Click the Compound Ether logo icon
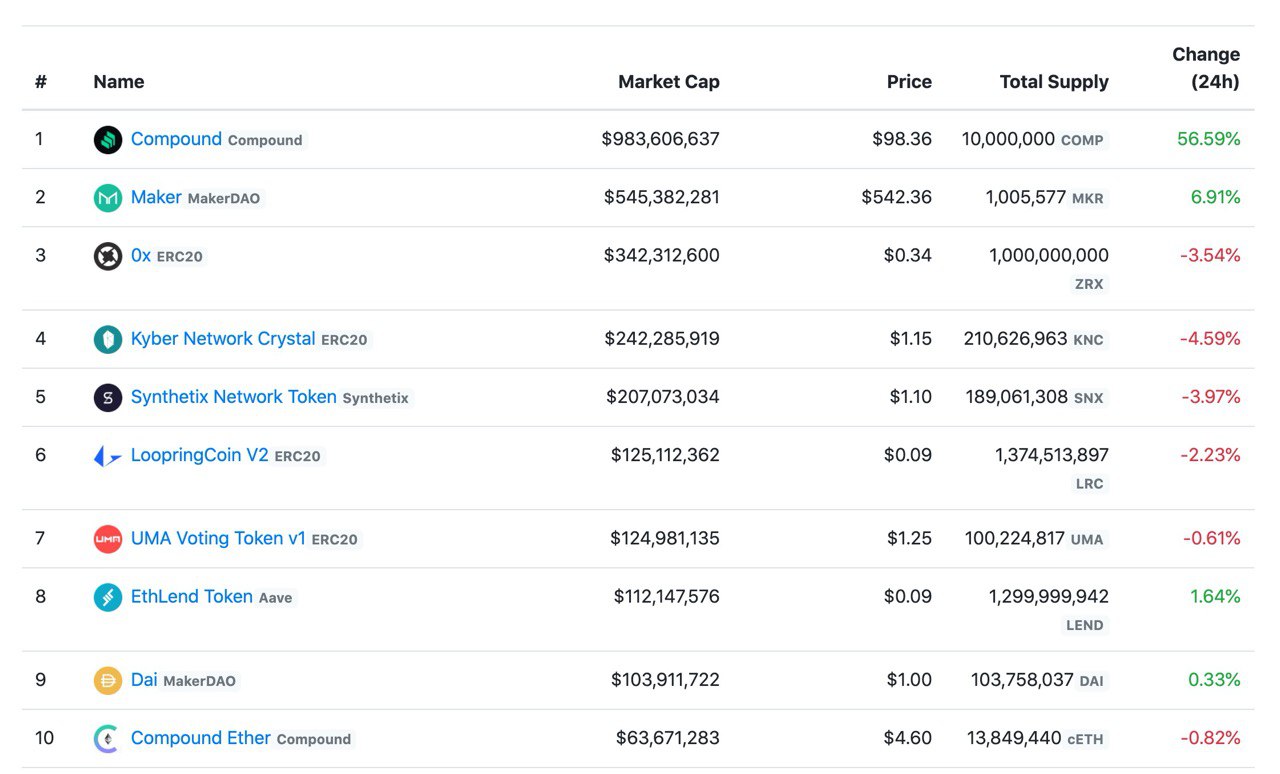This screenshot has height=774, width=1280. (108, 739)
